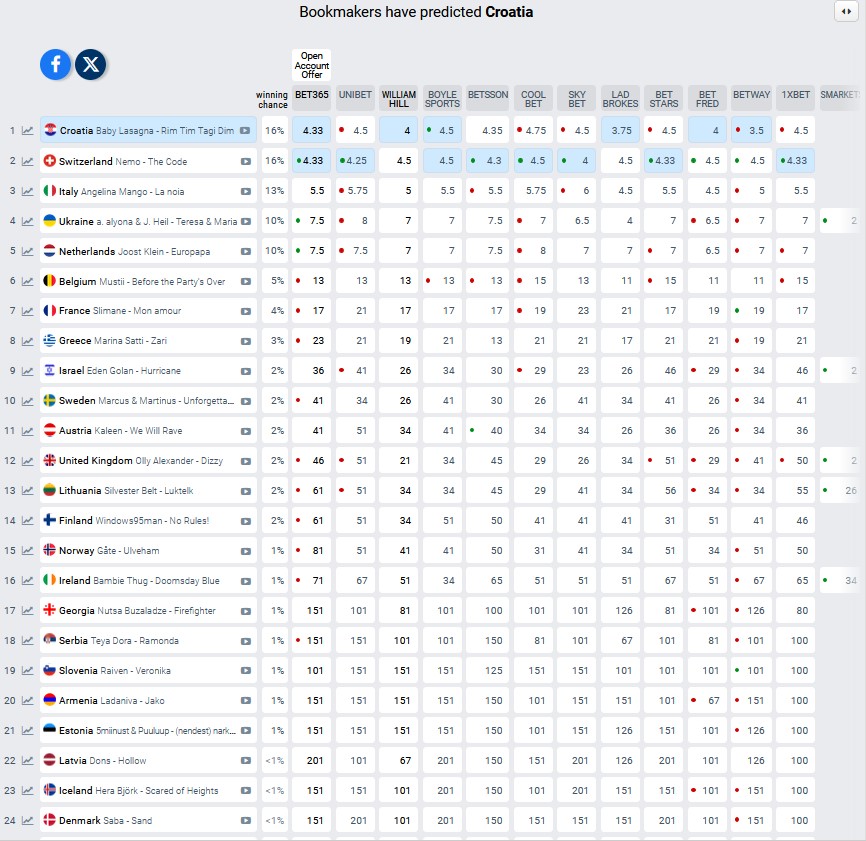This screenshot has height=841, width=866.
Task: Click 1XBET odds 4.33 for Switzerland
Action: (x=795, y=161)
